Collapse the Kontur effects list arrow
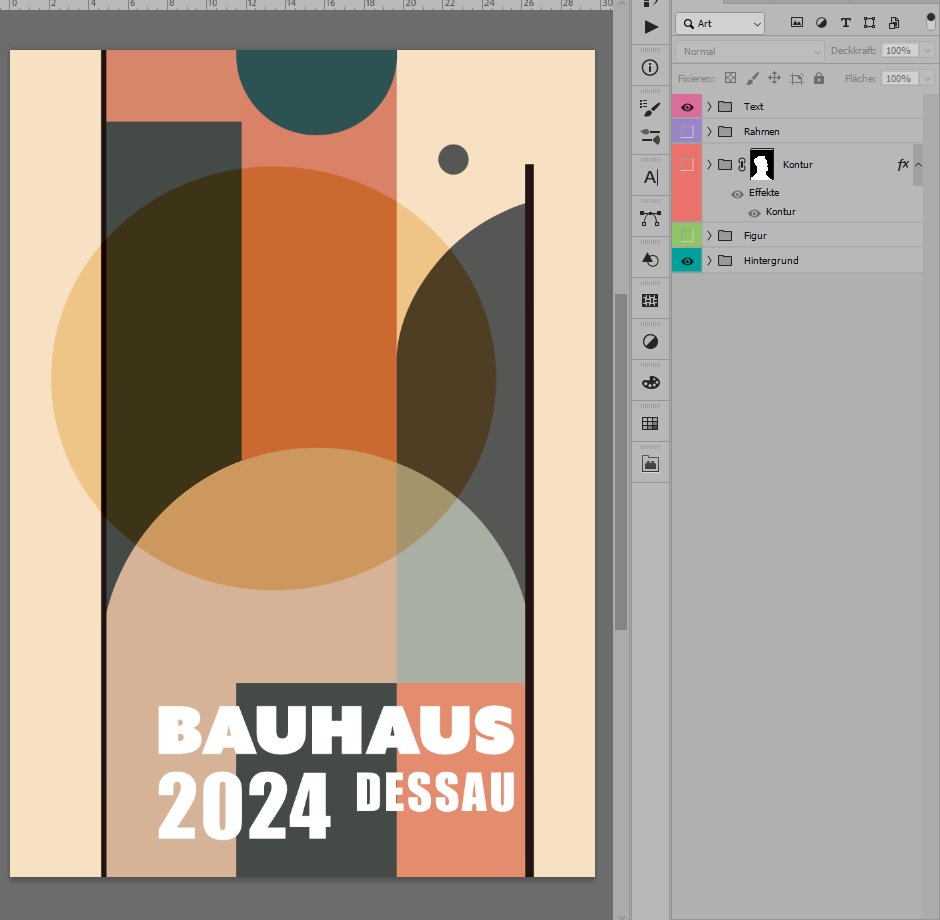This screenshot has height=920, width=940. 918,164
